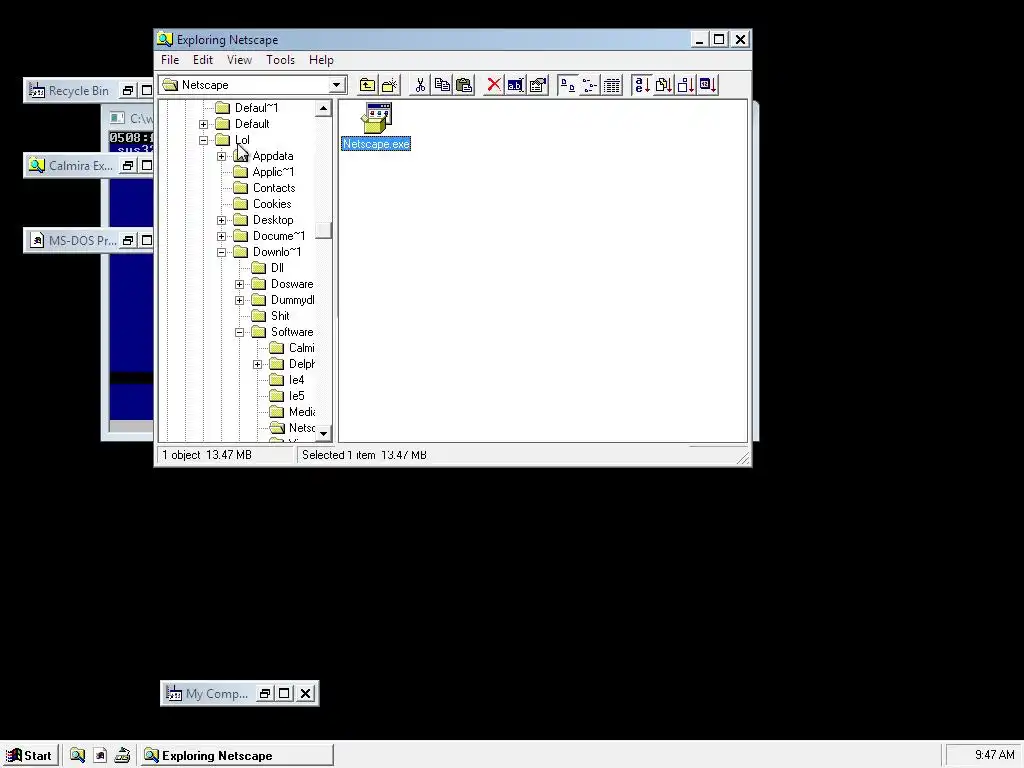1024x768 pixels.
Task: Open the Tools menu
Action: (280, 59)
